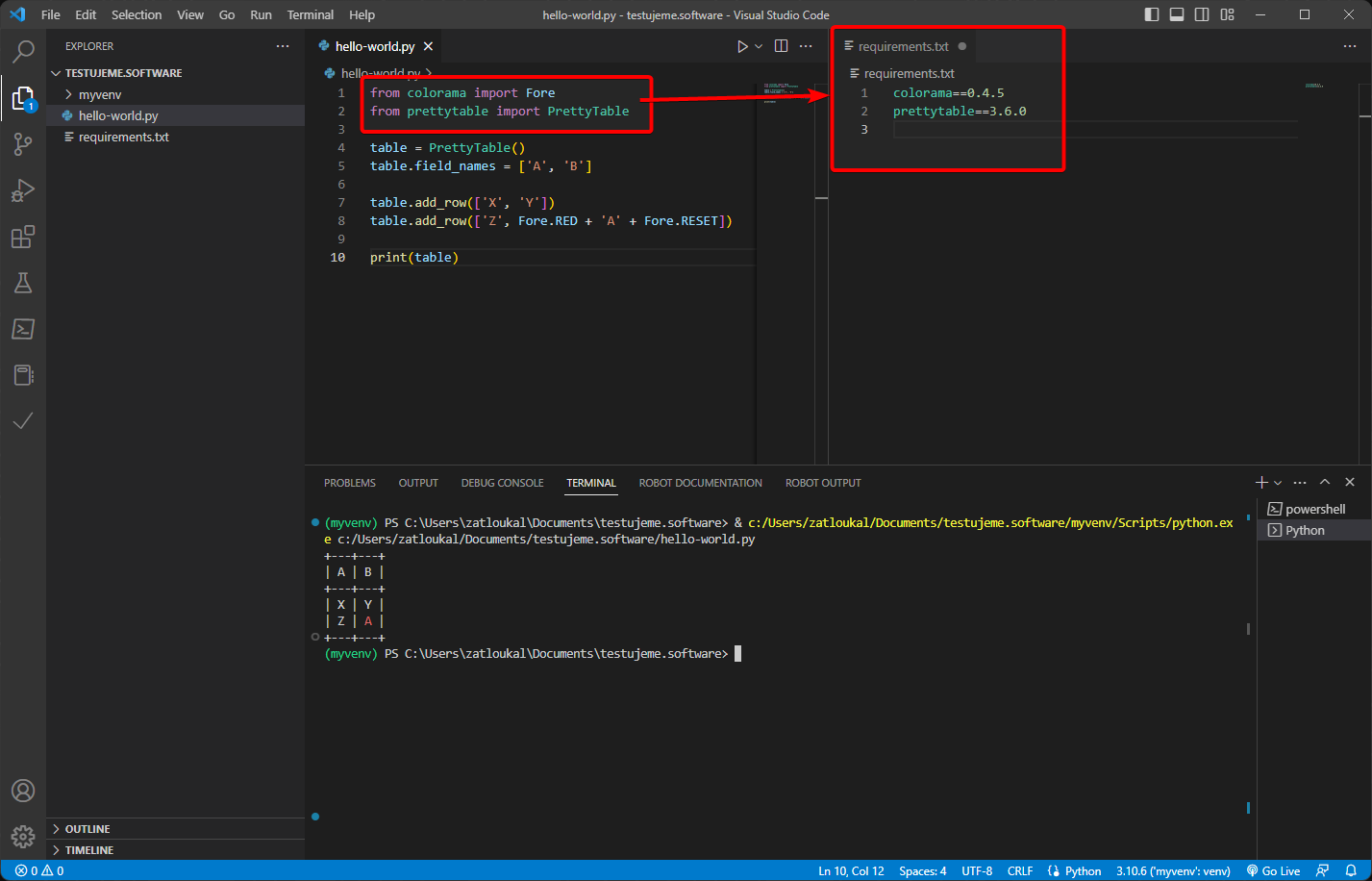Open the Terminal menu
This screenshot has height=881, width=1372.
point(310,14)
